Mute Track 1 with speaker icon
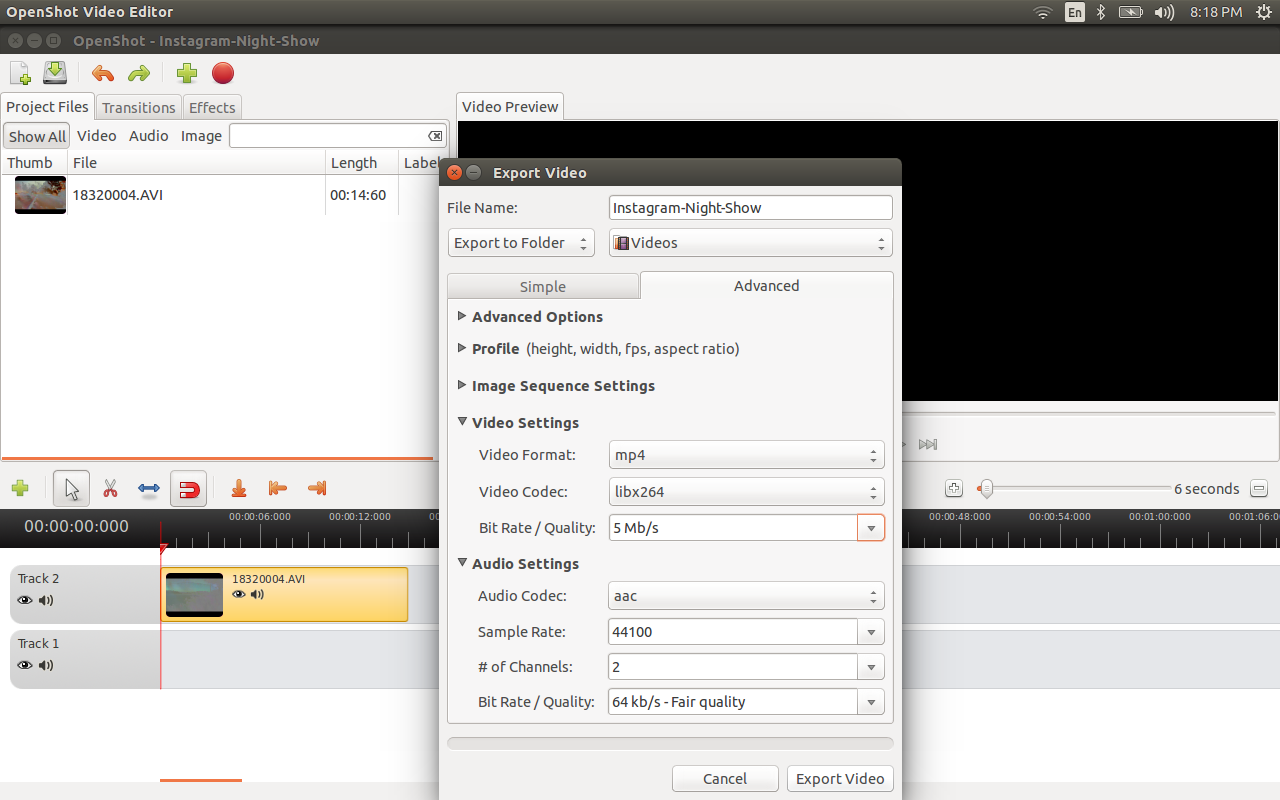This screenshot has width=1280, height=800. (46, 665)
